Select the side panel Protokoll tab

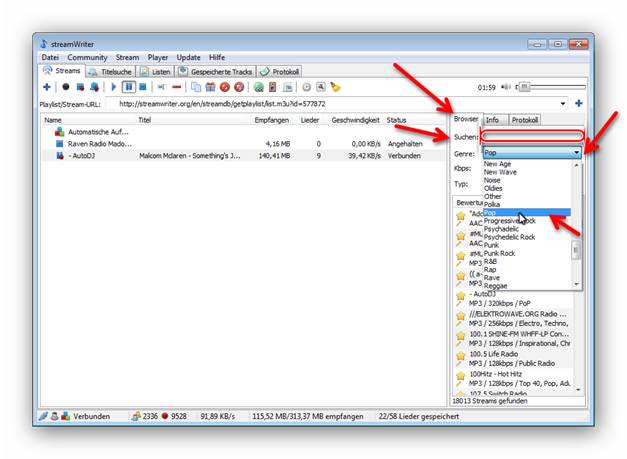click(525, 120)
